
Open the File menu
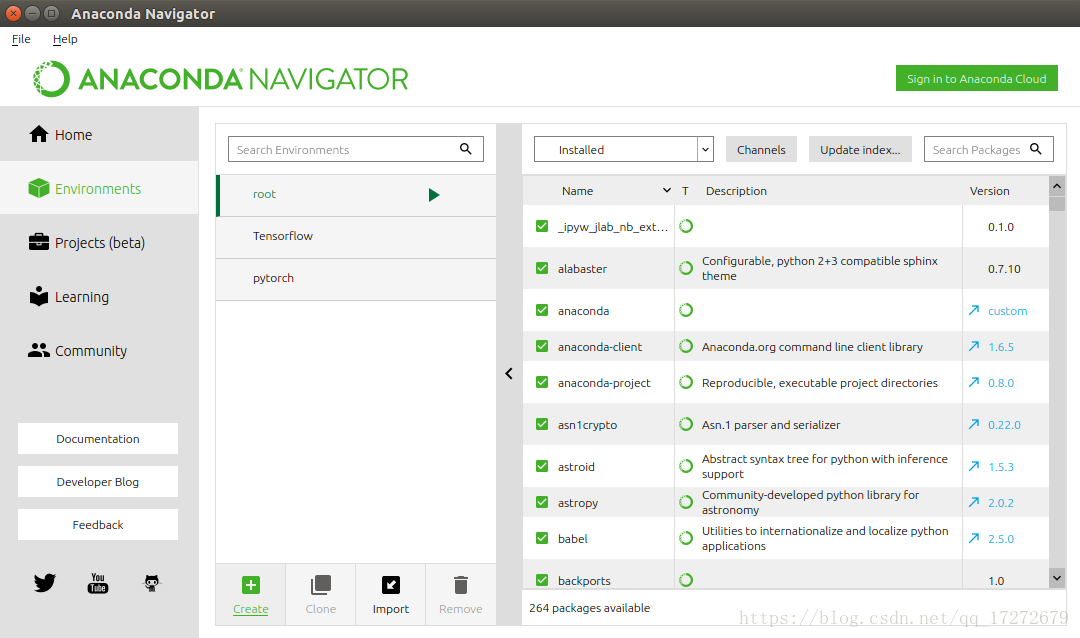pos(21,39)
